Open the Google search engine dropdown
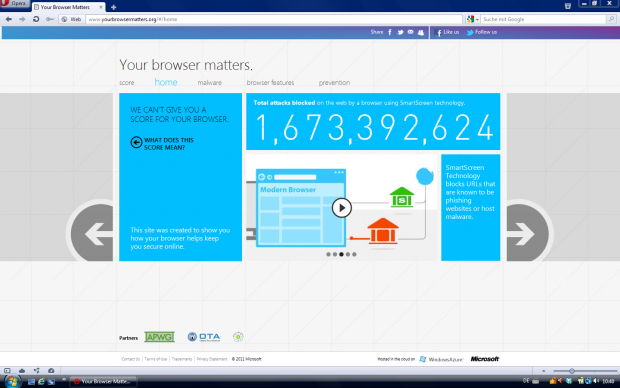 [472, 19]
